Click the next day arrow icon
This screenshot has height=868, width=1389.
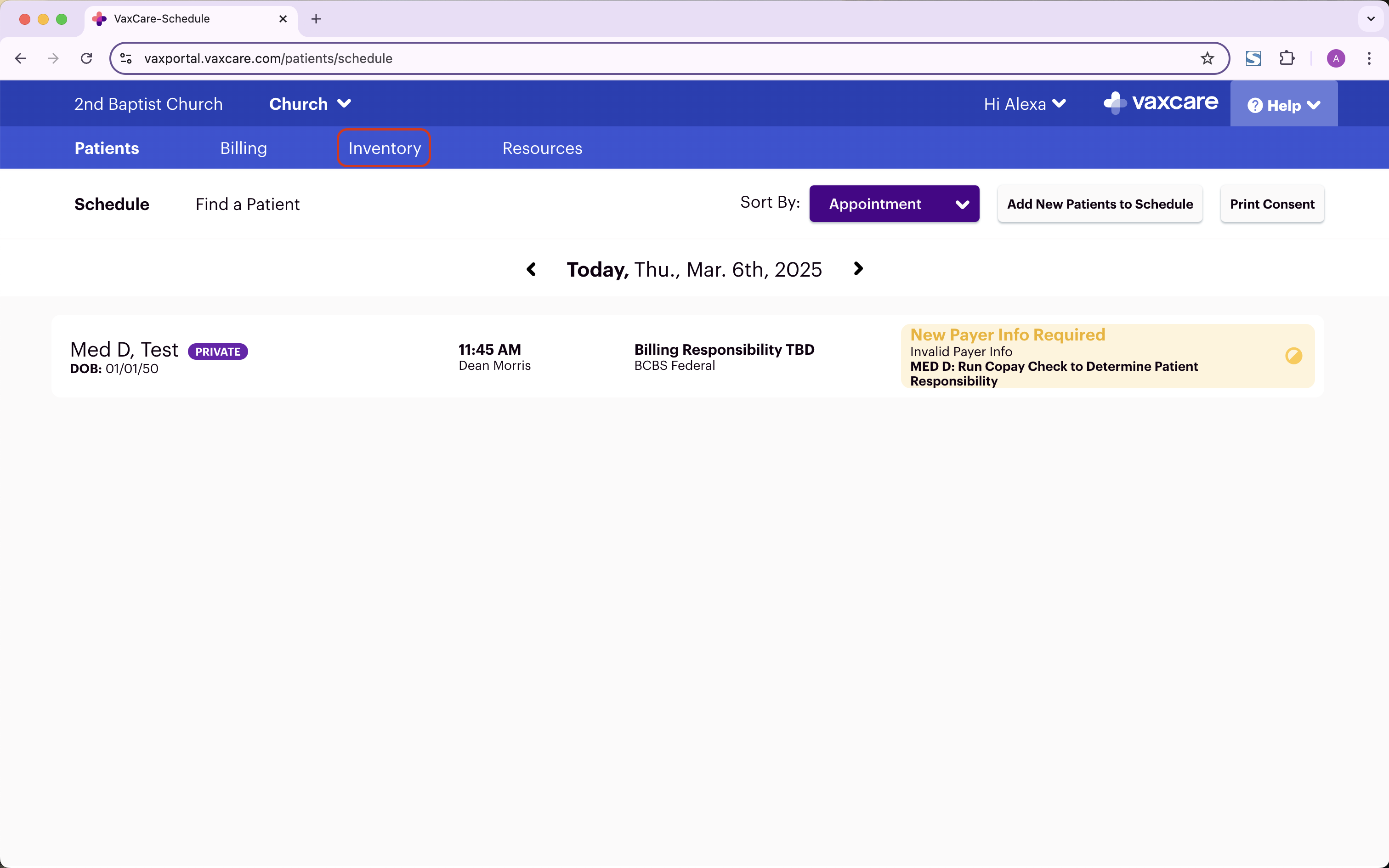click(858, 269)
